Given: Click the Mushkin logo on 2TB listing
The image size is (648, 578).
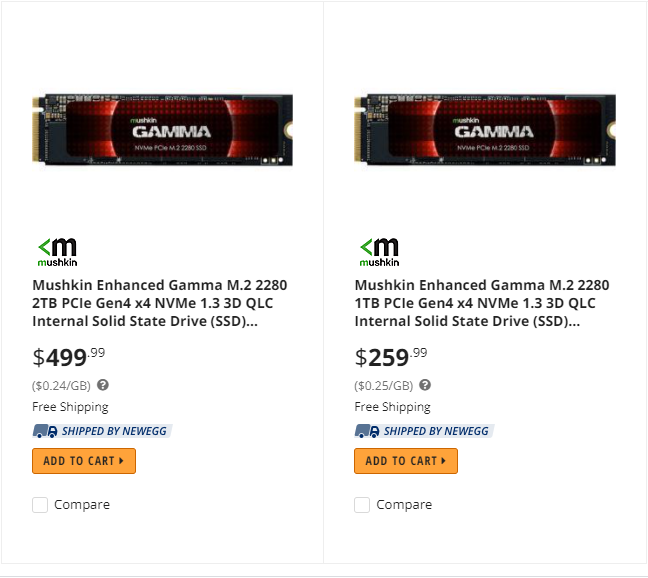Looking at the screenshot, I should point(56,252).
